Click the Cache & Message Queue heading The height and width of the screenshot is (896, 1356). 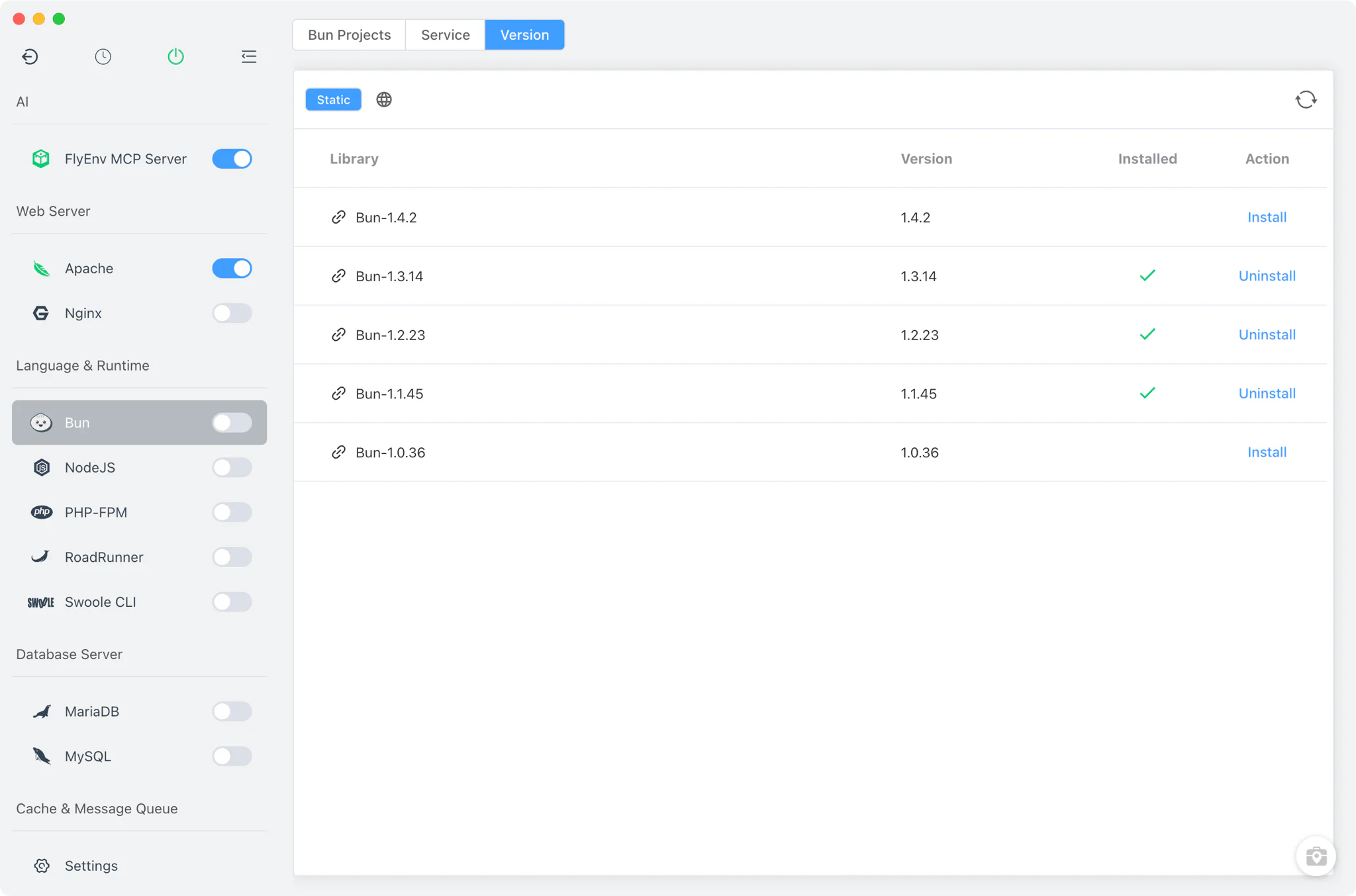tap(97, 809)
